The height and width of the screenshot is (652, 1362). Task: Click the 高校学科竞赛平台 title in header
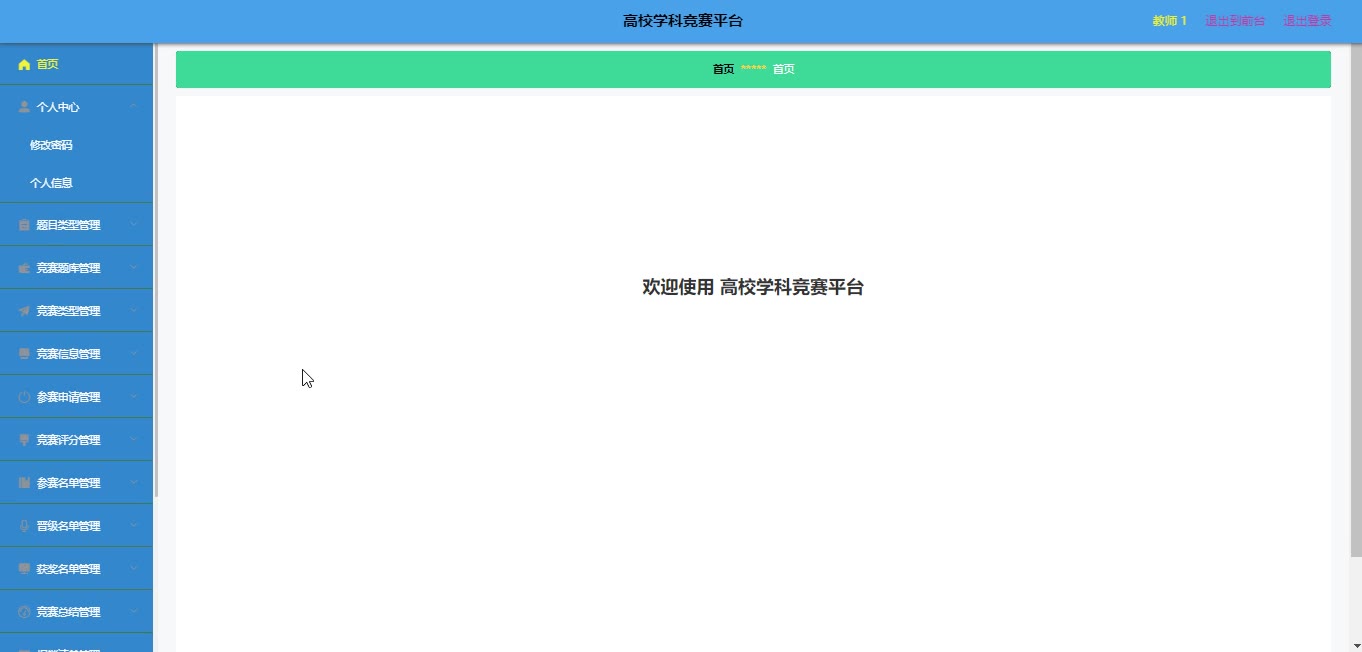[x=683, y=21]
